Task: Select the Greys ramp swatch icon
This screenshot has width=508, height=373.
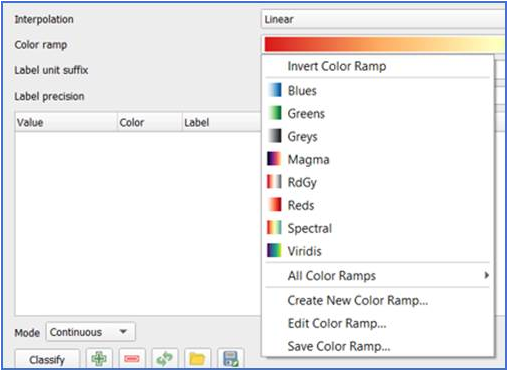Action: [x=274, y=136]
